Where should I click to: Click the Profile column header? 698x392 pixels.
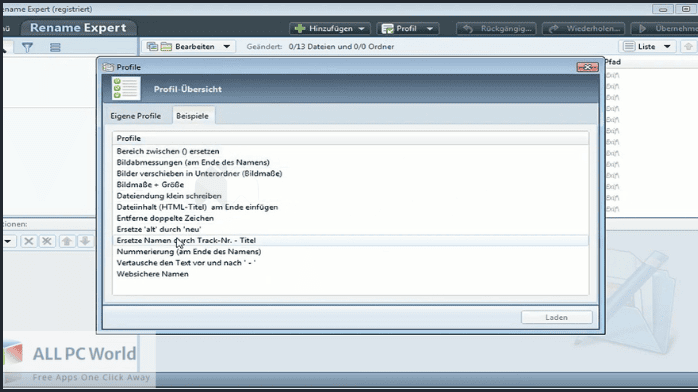click(x=350, y=138)
